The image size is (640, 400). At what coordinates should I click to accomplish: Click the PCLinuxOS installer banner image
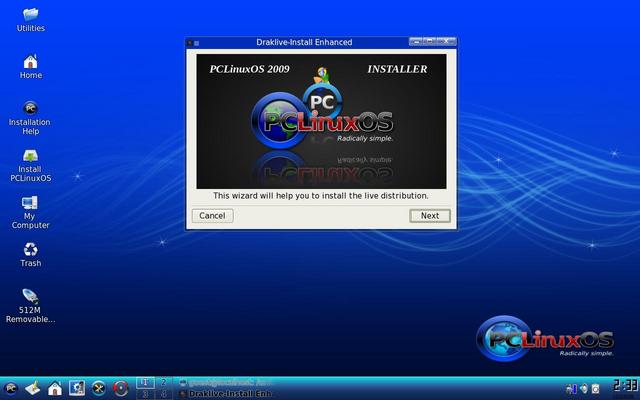pyautogui.click(x=321, y=121)
